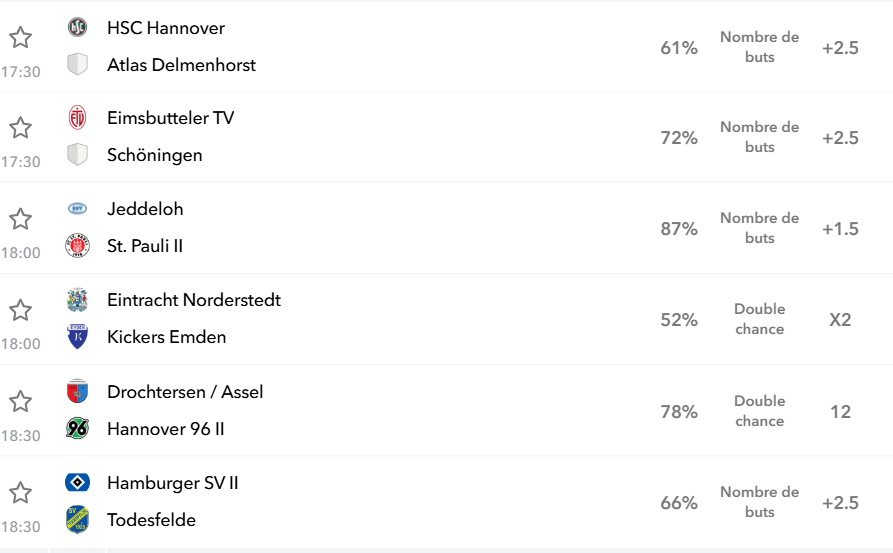Image resolution: width=893 pixels, height=553 pixels.
Task: Click the St. Pauli II club logo
Action: click(x=77, y=245)
